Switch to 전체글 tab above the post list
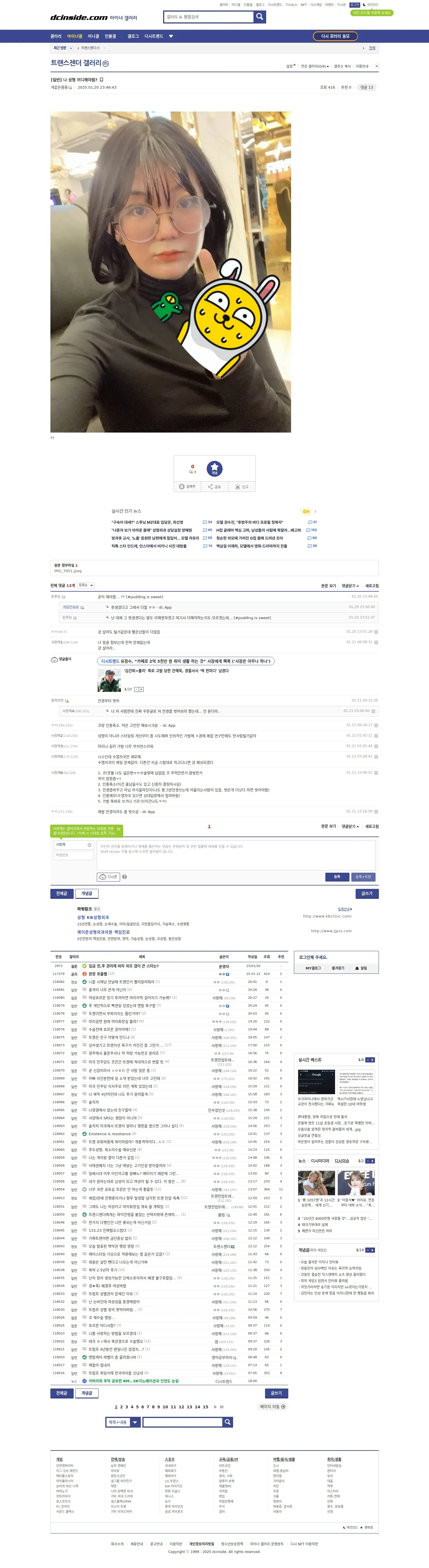The width and height of the screenshot is (429, 1568). click(x=61, y=894)
